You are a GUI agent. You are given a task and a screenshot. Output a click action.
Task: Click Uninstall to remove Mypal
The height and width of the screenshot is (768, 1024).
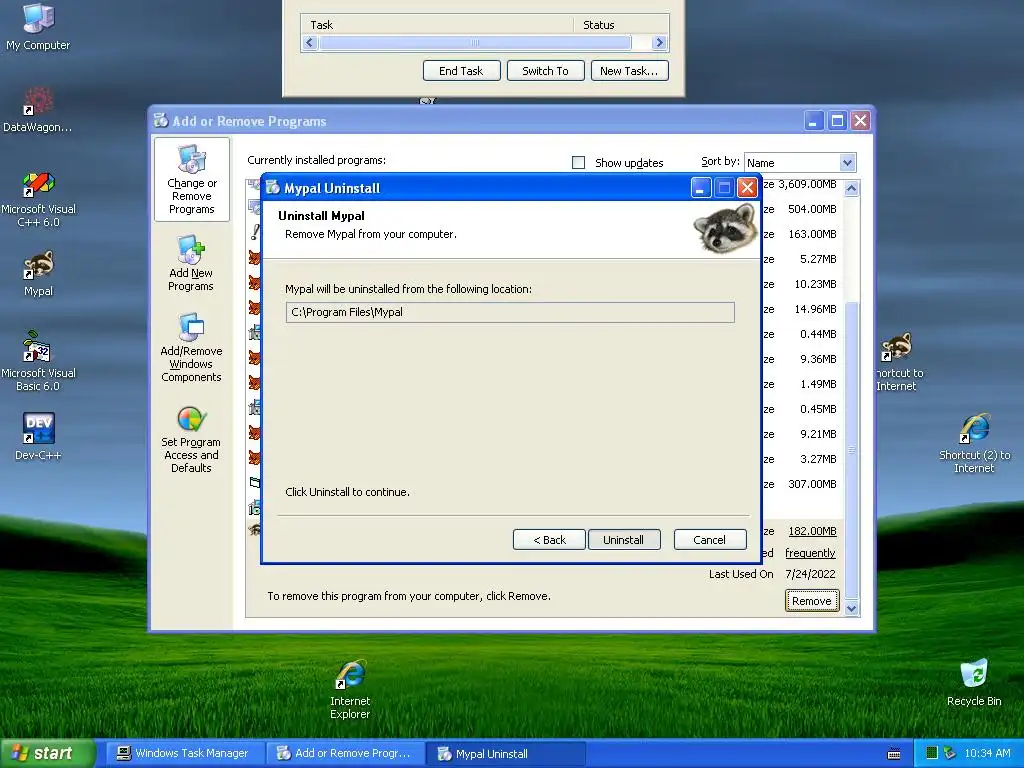click(624, 539)
